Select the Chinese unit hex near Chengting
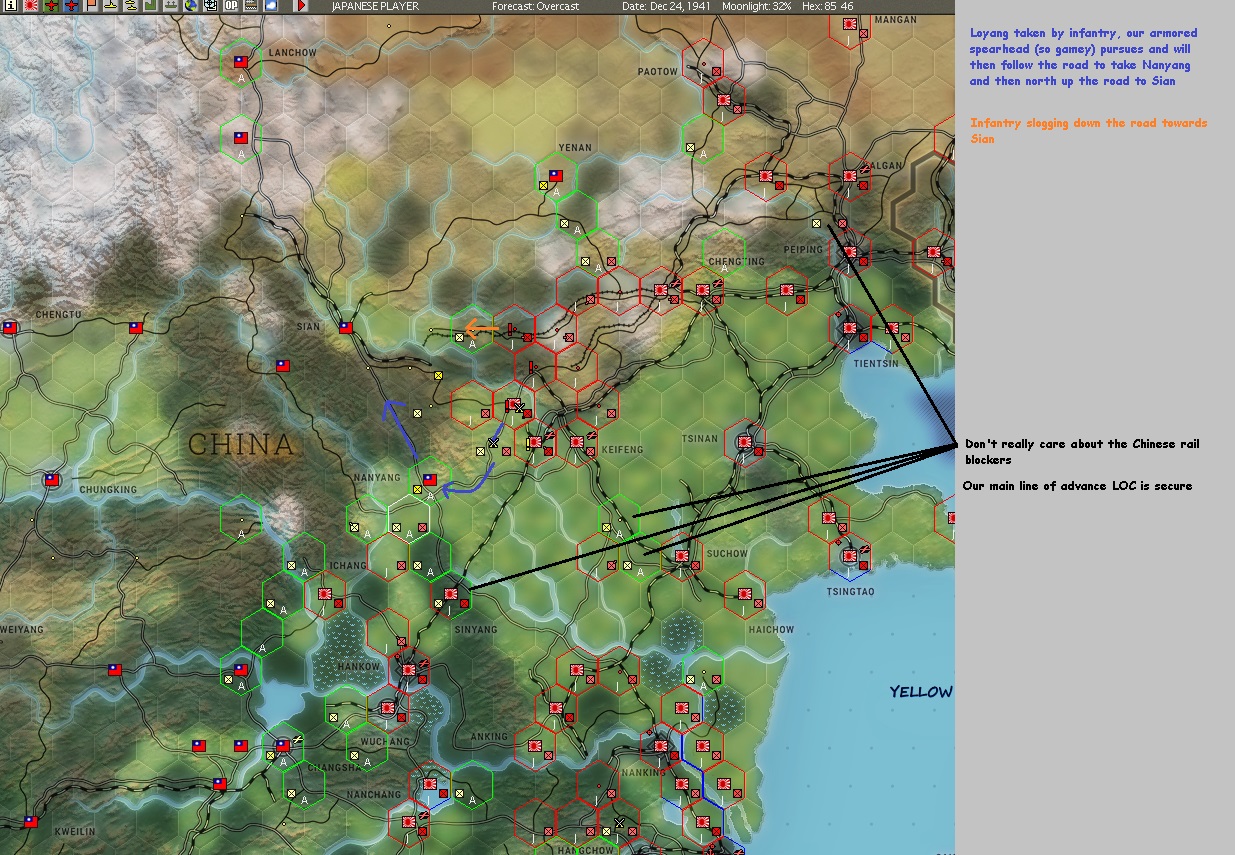The width and height of the screenshot is (1235, 855). pos(724,252)
